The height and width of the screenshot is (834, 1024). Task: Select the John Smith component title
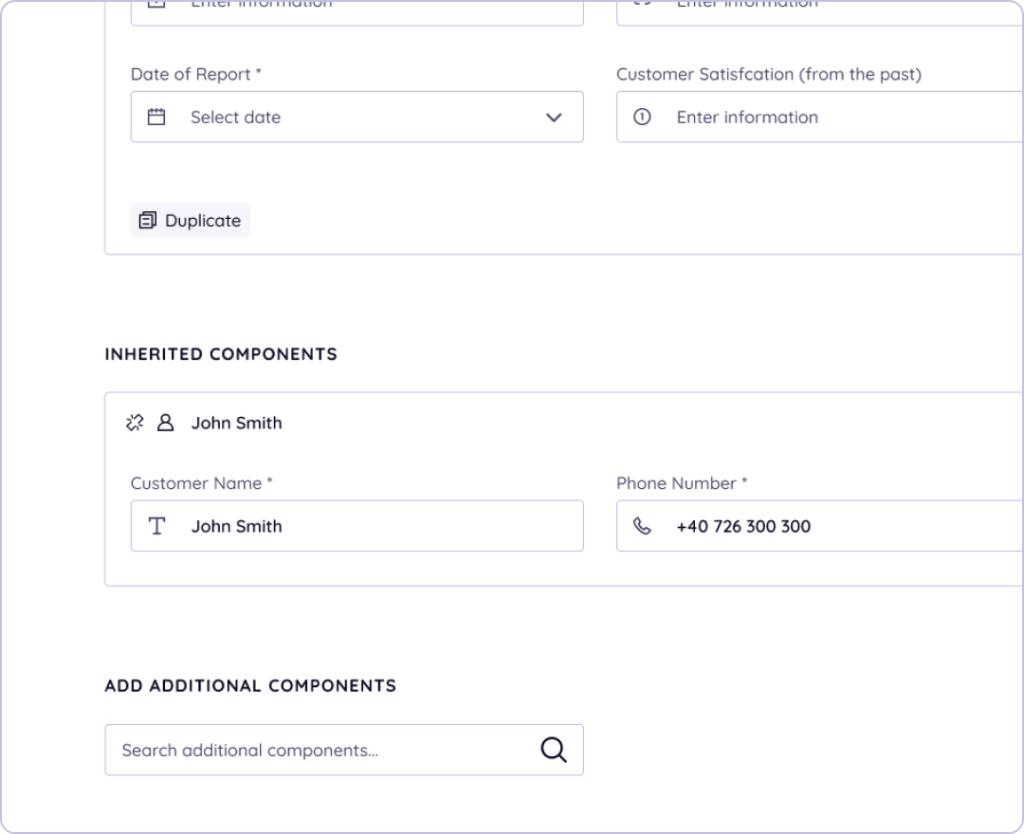237,423
